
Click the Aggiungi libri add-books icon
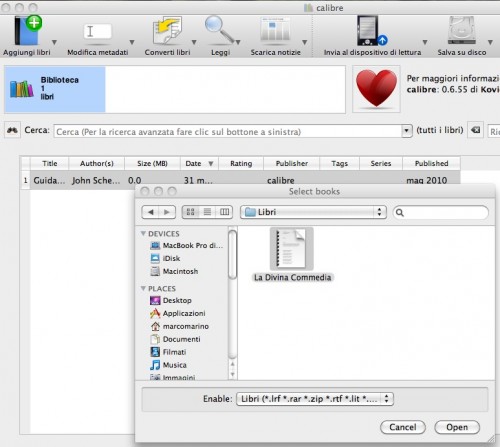28,31
